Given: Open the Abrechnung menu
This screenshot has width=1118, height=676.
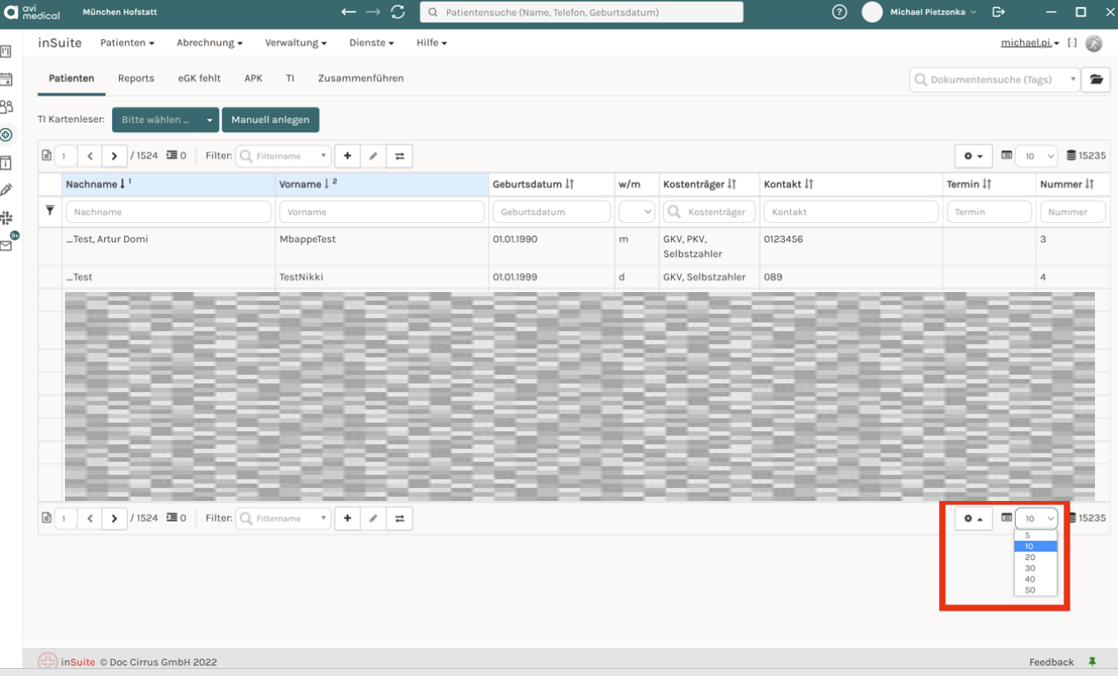Looking at the screenshot, I should [x=209, y=43].
